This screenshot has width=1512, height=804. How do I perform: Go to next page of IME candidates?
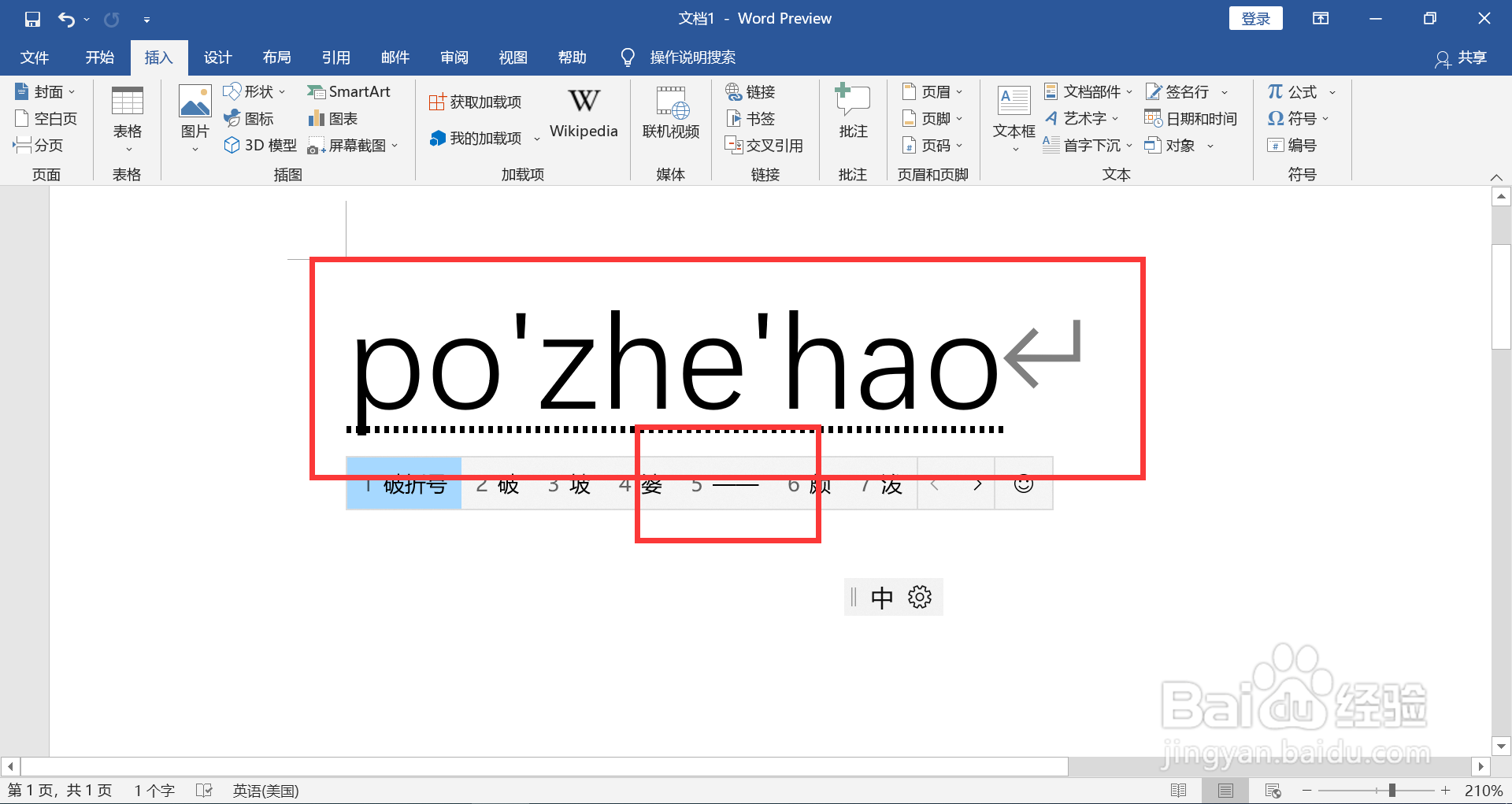pos(977,484)
